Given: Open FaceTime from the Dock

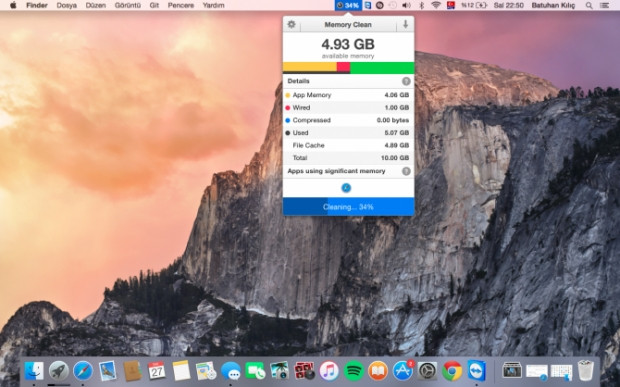Looking at the screenshot, I should point(255,371).
